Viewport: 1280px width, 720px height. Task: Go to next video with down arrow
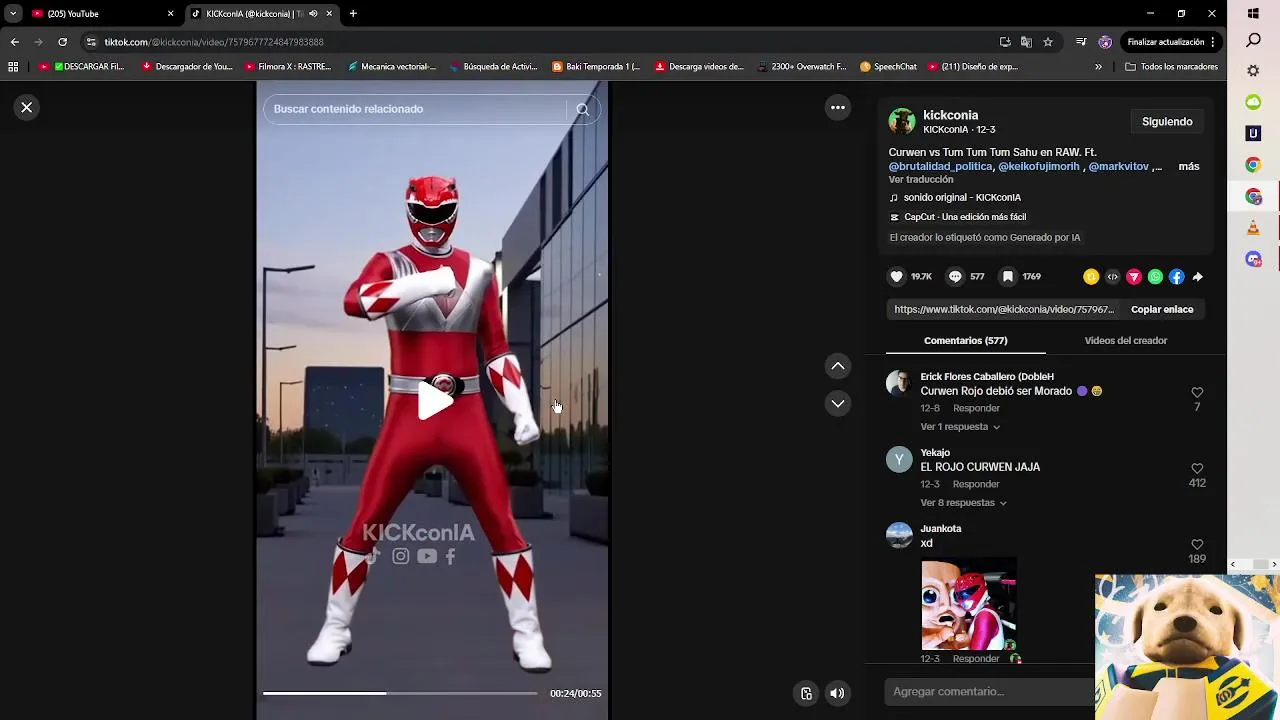[x=838, y=403]
